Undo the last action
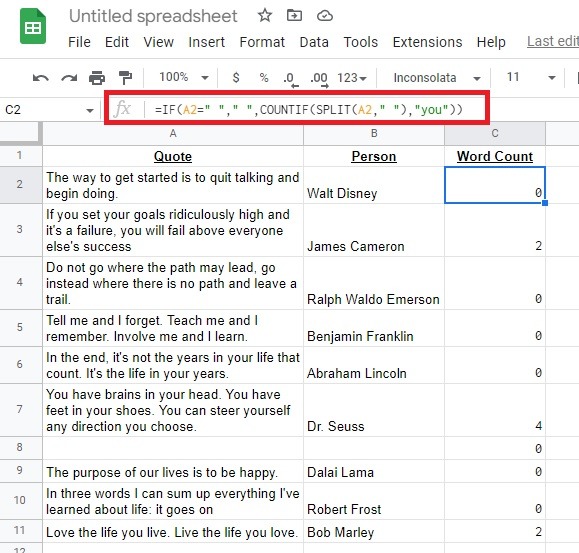The image size is (579, 553). click(x=40, y=78)
